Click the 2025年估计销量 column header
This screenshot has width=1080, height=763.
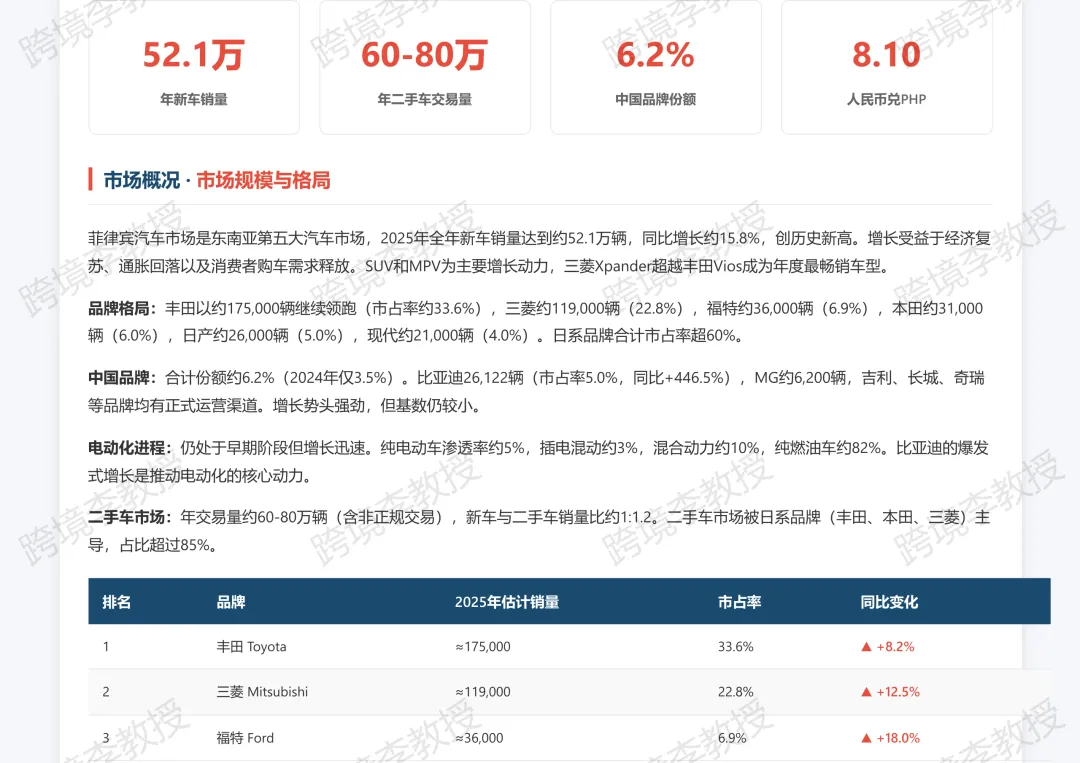[x=507, y=602]
